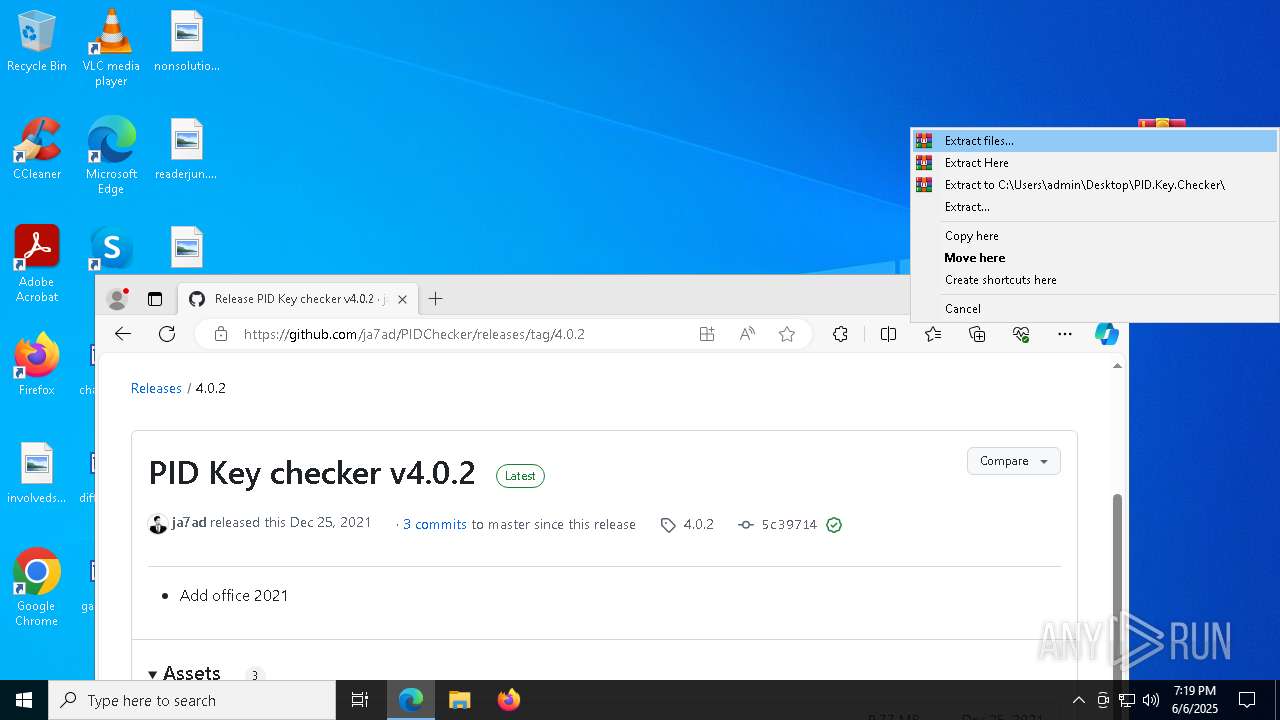
Task: Show hidden system tray icons
Action: tap(1078, 700)
